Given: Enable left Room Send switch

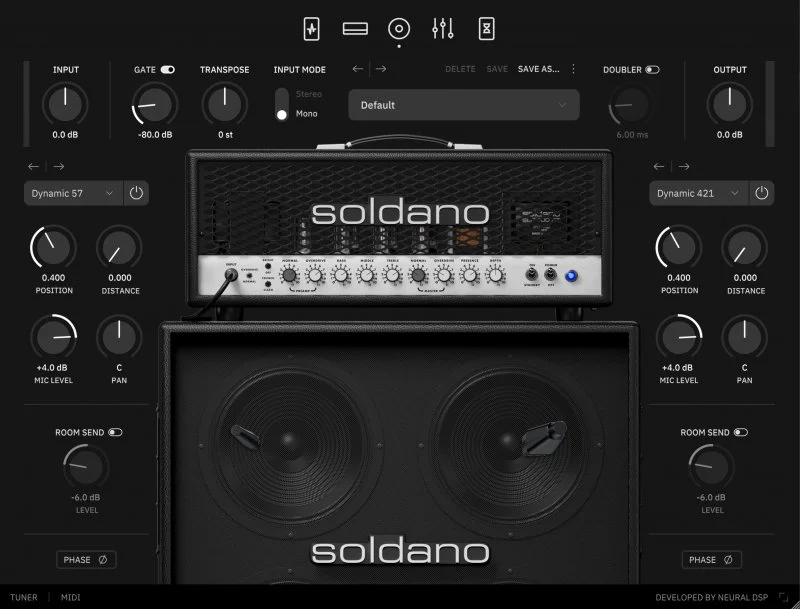Looking at the screenshot, I should (x=115, y=433).
